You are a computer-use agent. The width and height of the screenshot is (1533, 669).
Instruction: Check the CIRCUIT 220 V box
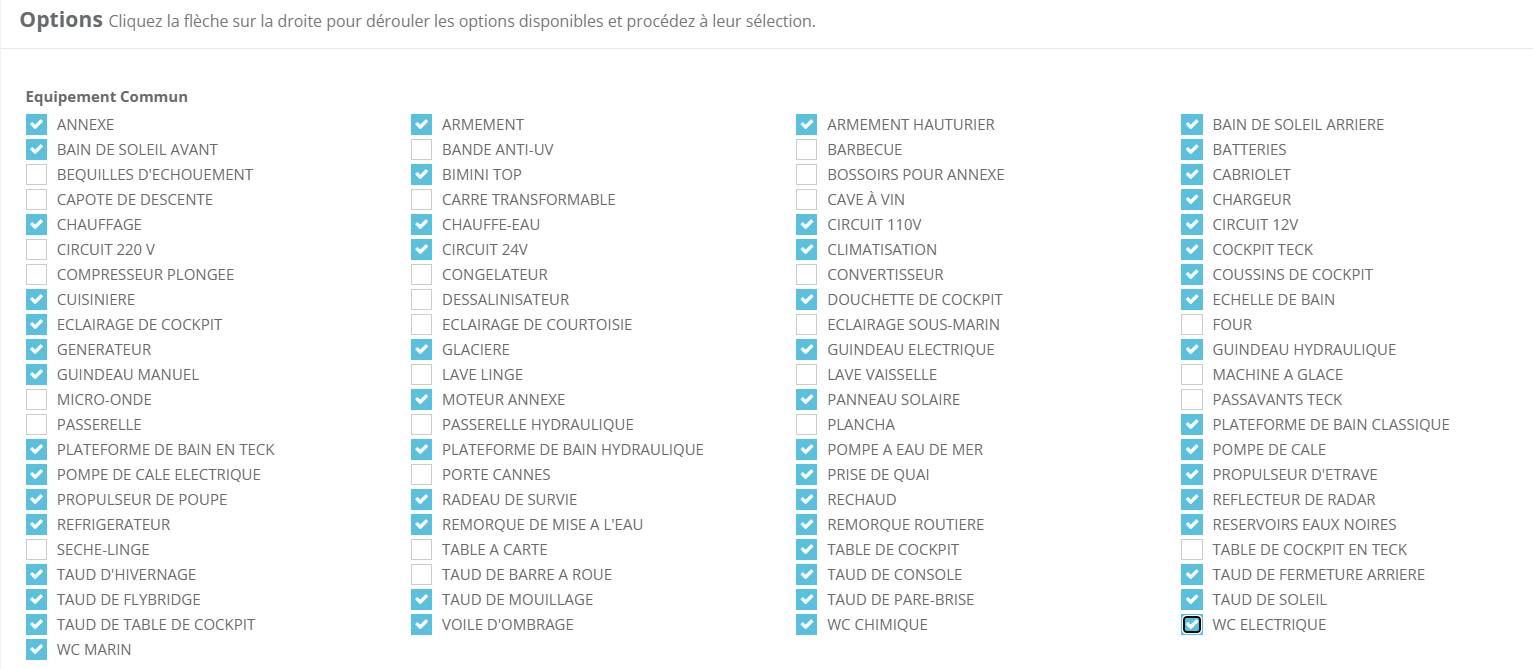37,250
